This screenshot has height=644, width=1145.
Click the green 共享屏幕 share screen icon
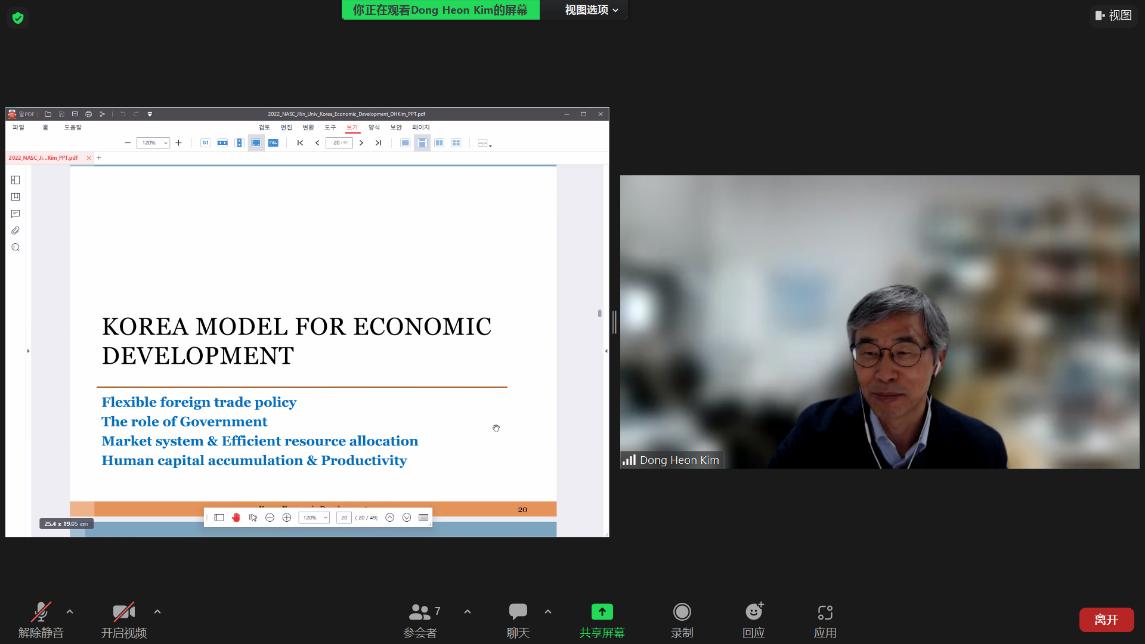click(x=602, y=612)
